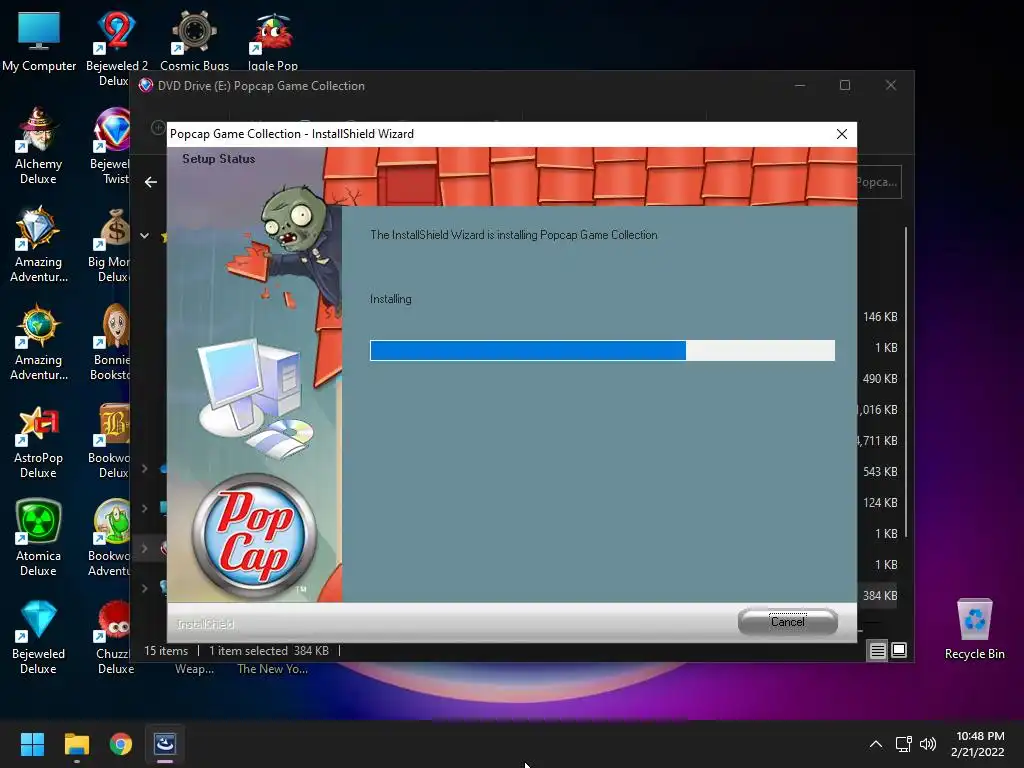Open network status tray icon
This screenshot has width=1024, height=768.
pyautogui.click(x=904, y=744)
